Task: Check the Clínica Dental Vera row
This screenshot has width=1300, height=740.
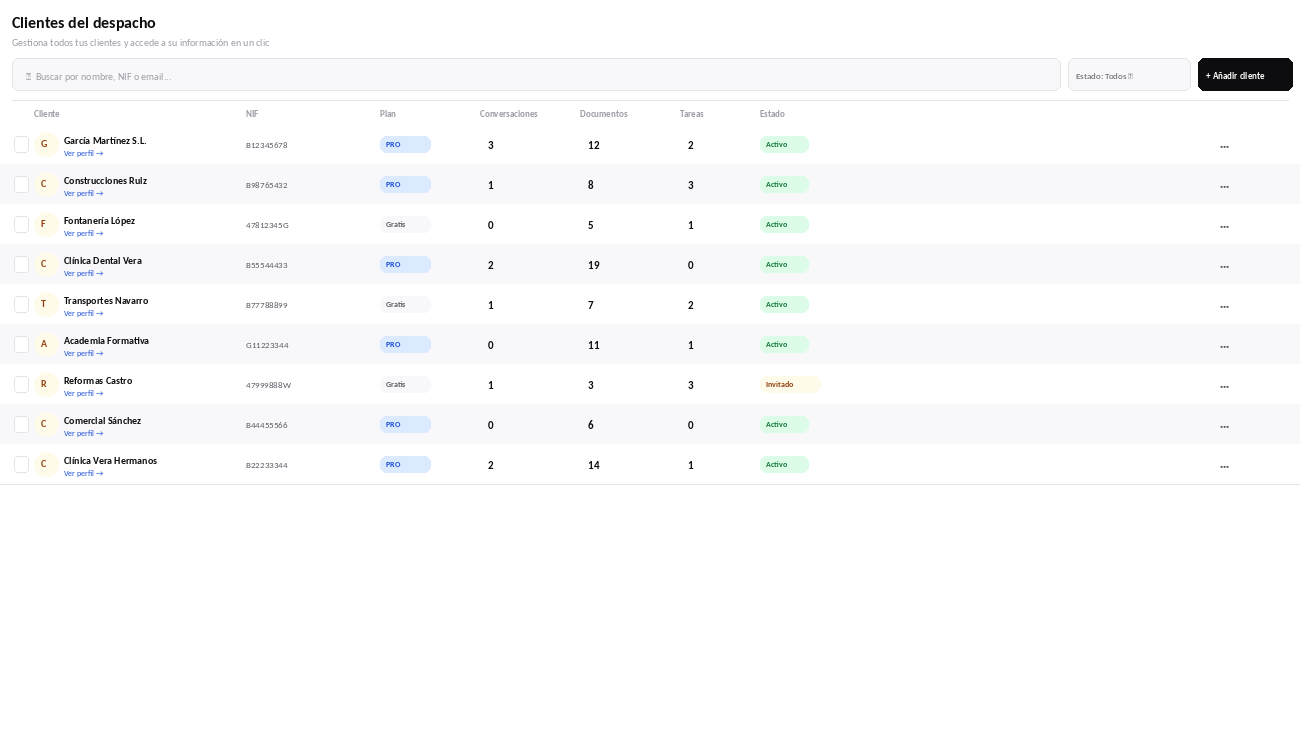Action: click(21, 265)
